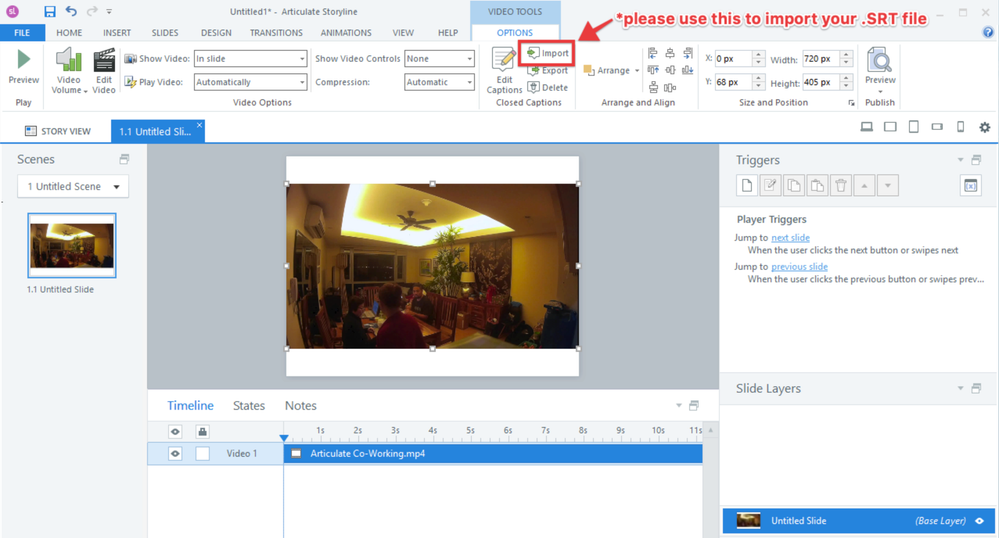999x538 pixels.
Task: Switch to desktop preview mode
Action: (866, 127)
